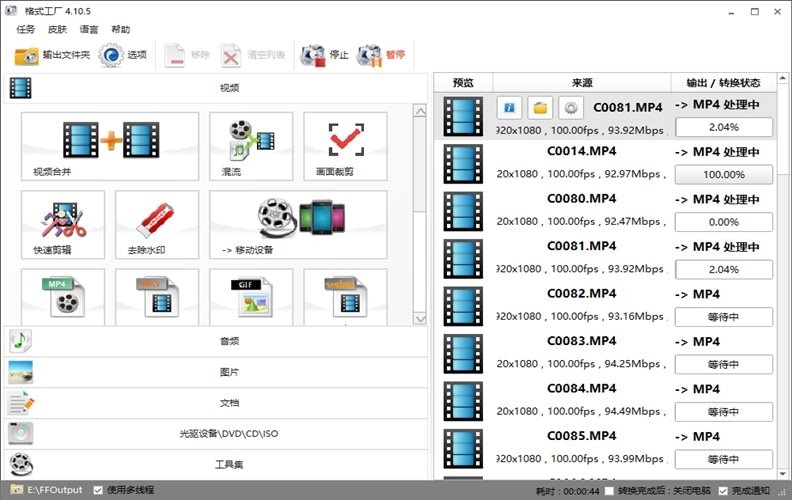This screenshot has height=500, width=792.
Task: Open the 皮肤 skin menu
Action: point(57,29)
